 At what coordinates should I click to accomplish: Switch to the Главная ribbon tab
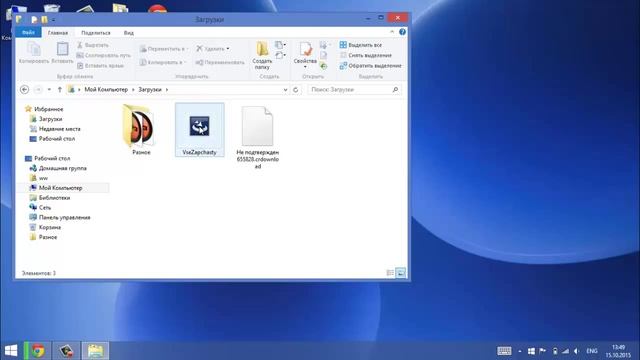tap(58, 33)
